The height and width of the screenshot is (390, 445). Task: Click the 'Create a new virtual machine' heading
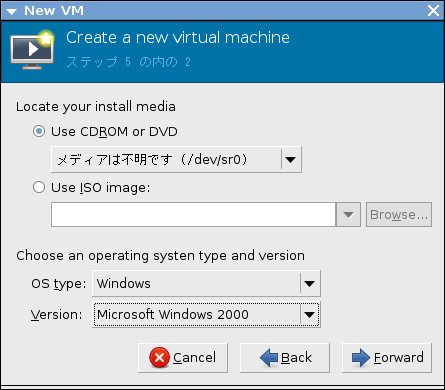coord(178,37)
